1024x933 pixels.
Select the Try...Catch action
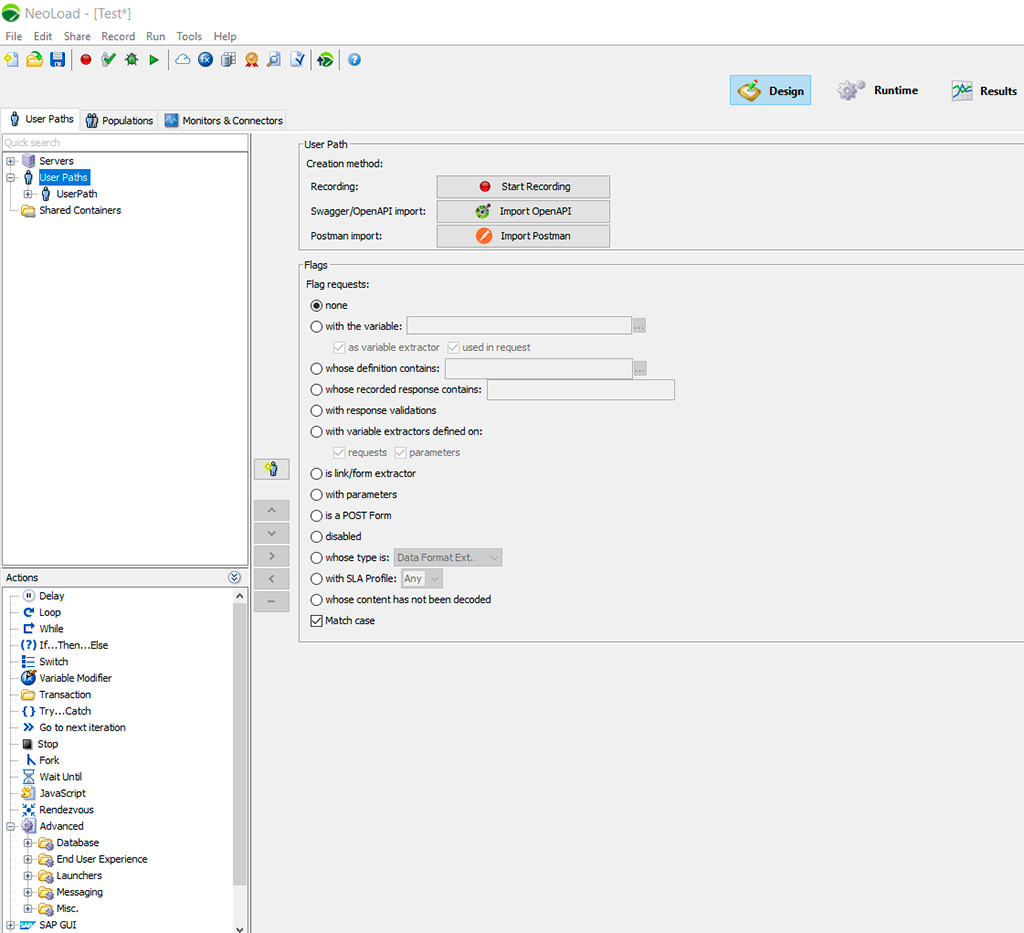coord(65,711)
